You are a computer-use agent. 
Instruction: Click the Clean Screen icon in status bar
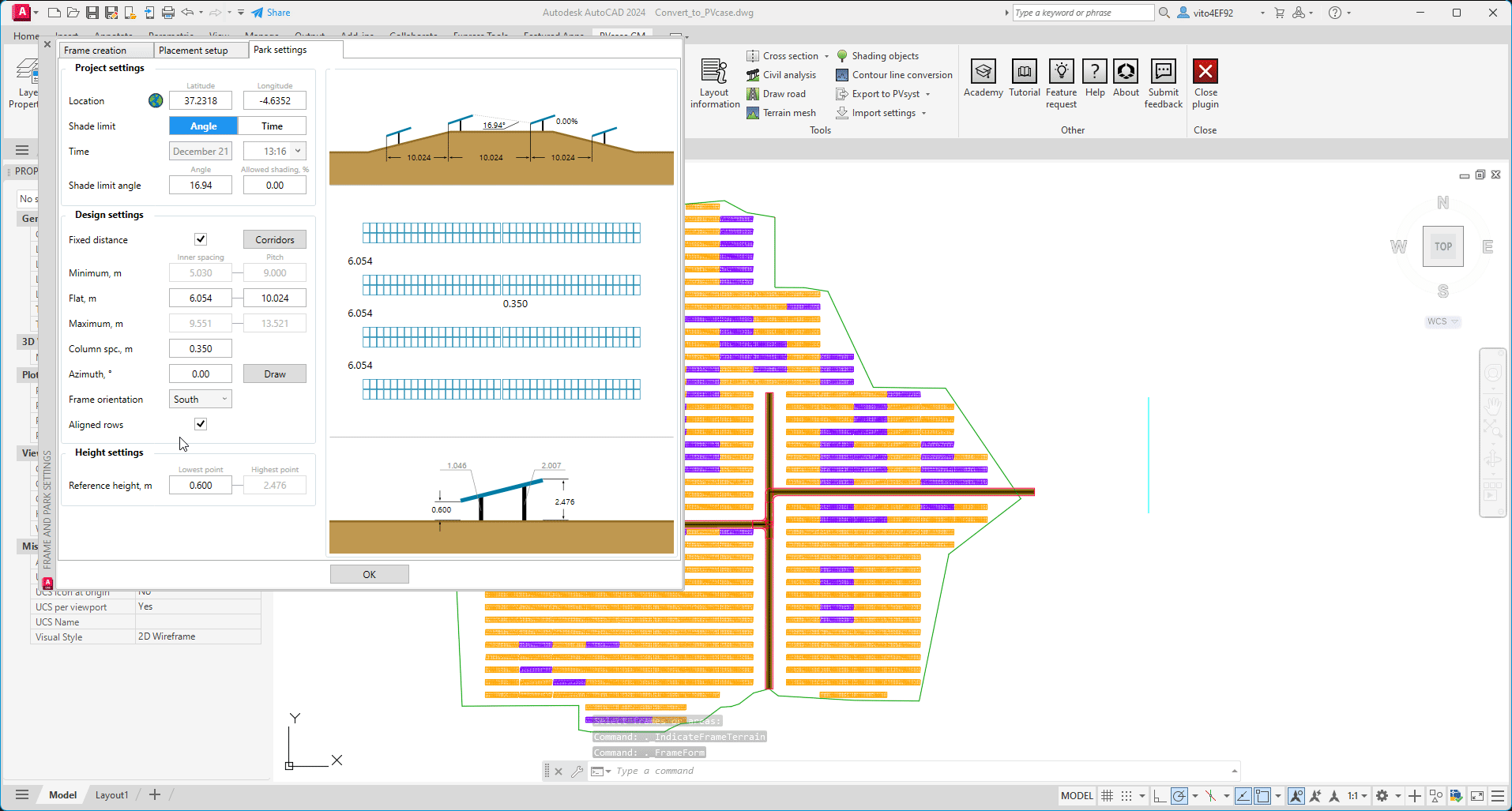(1476, 795)
